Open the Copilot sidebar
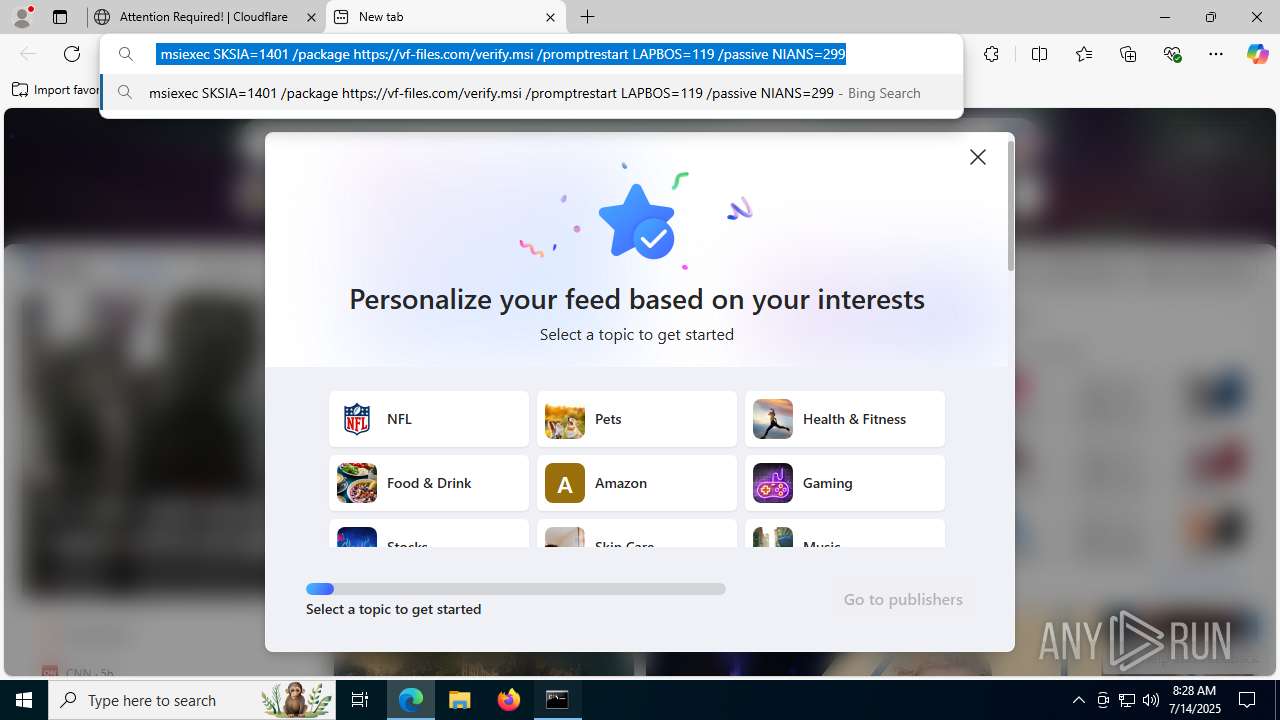This screenshot has height=720, width=1280. pos(1257,54)
